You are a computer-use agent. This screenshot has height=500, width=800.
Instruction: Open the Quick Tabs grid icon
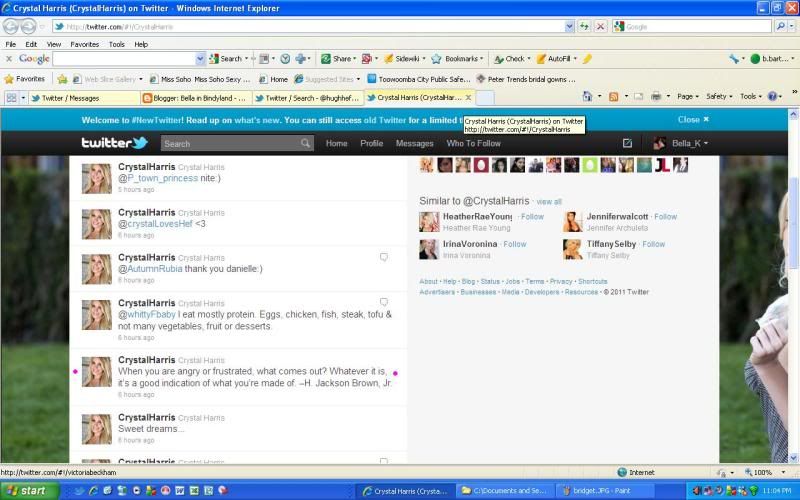(x=11, y=97)
